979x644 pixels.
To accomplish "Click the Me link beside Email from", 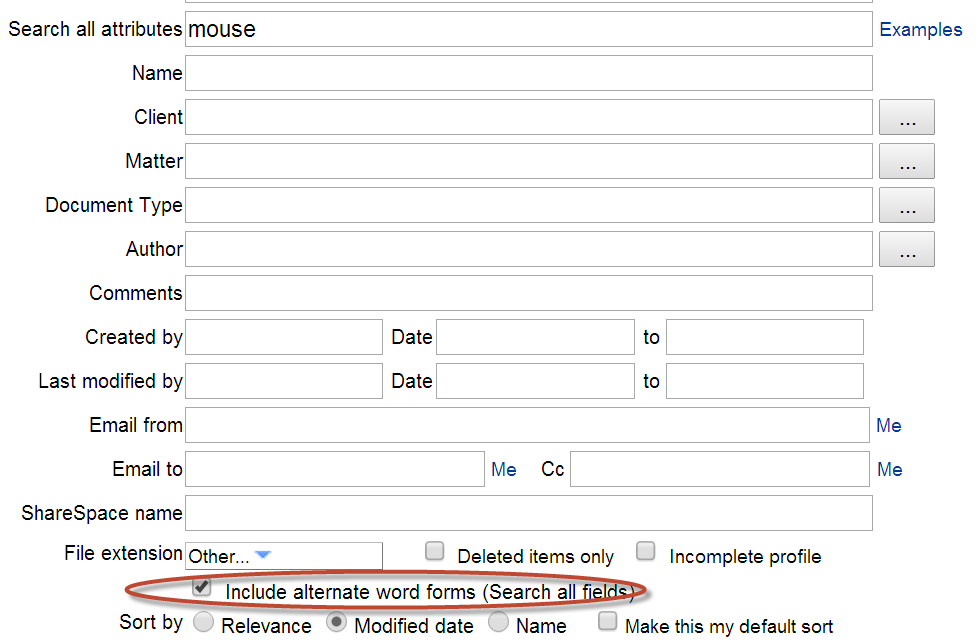I will click(x=888, y=425).
